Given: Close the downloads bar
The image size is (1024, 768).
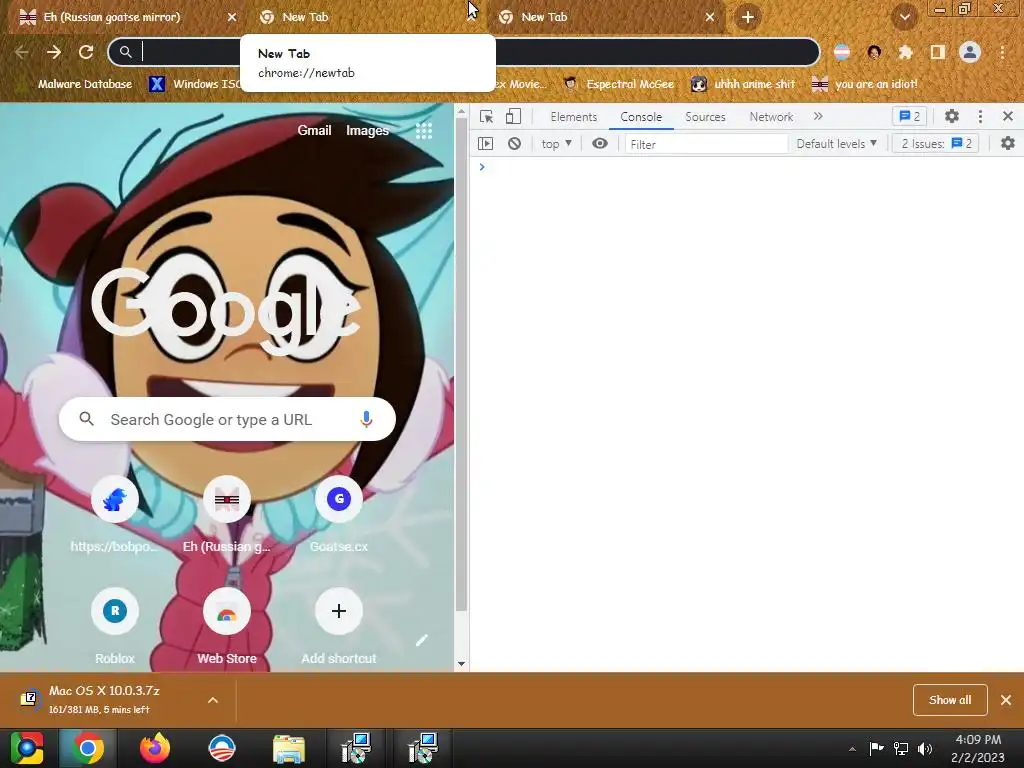Looking at the screenshot, I should click(x=1006, y=700).
